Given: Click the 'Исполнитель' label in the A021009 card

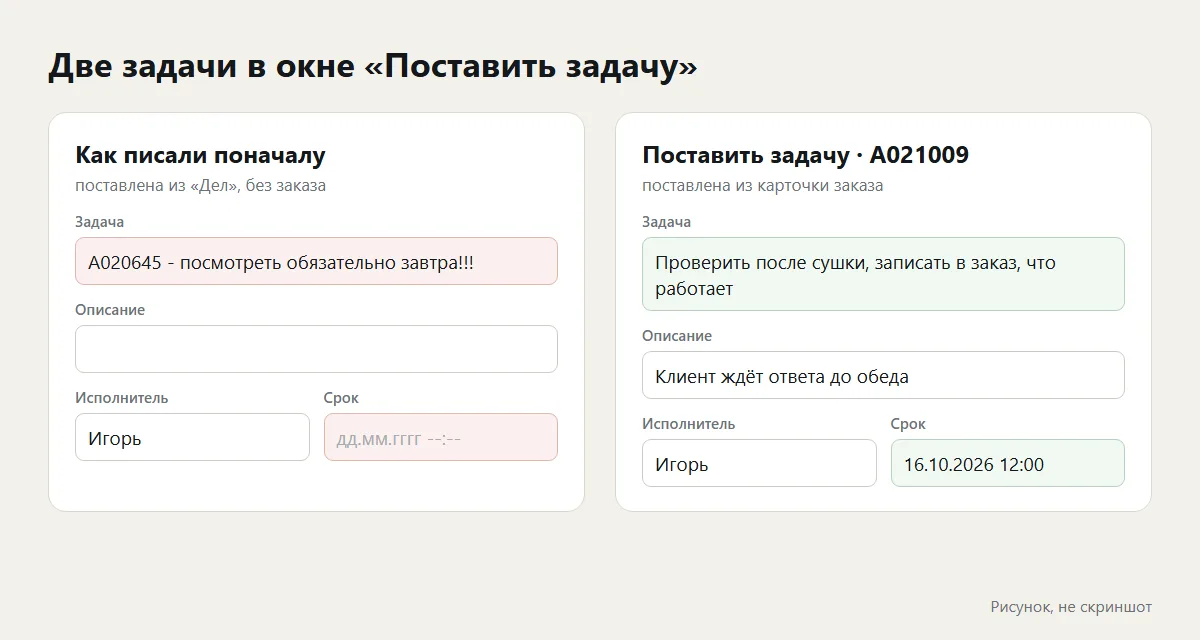Looking at the screenshot, I should point(688,424).
